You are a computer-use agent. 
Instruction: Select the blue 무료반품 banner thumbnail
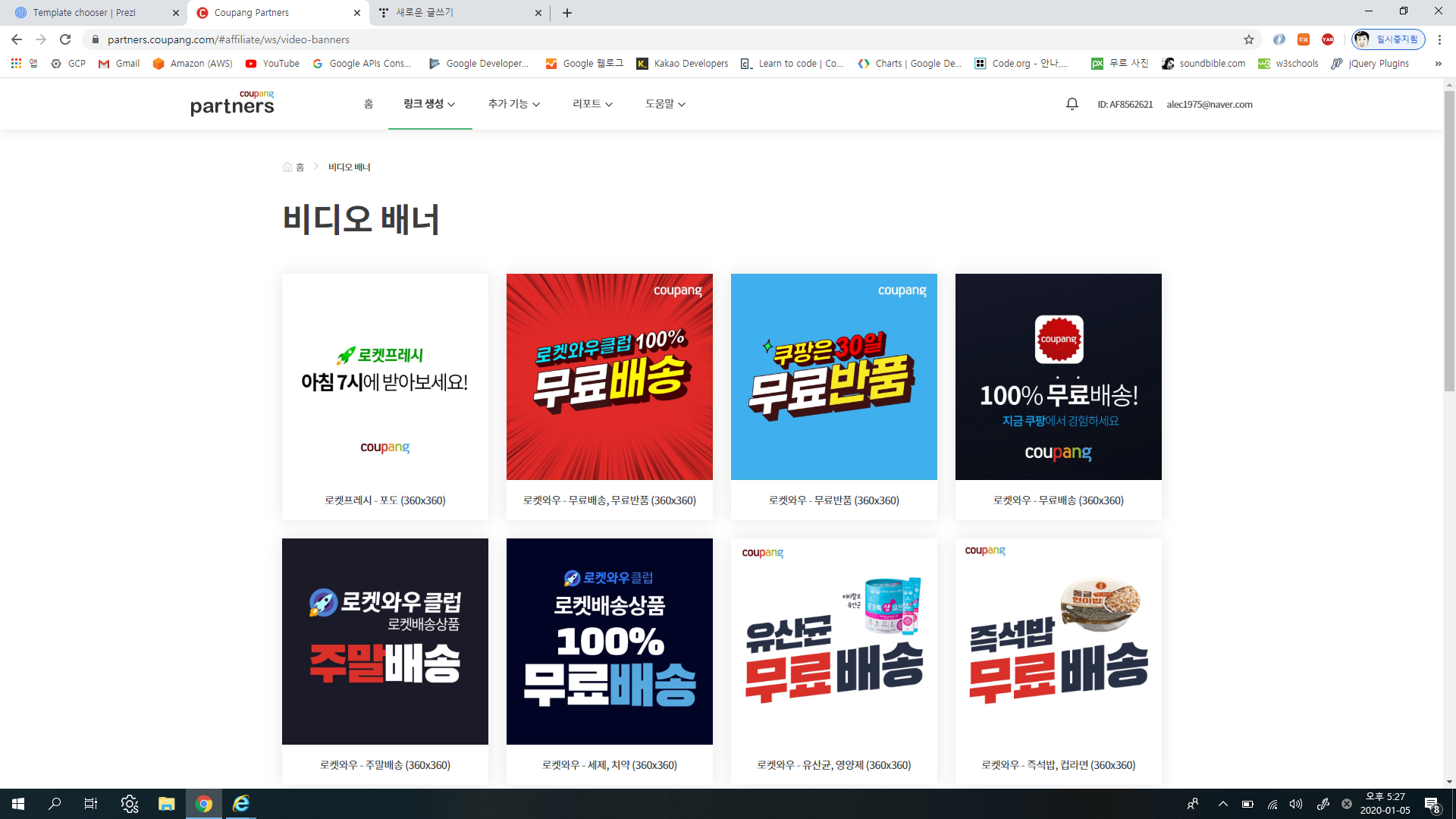coord(833,377)
